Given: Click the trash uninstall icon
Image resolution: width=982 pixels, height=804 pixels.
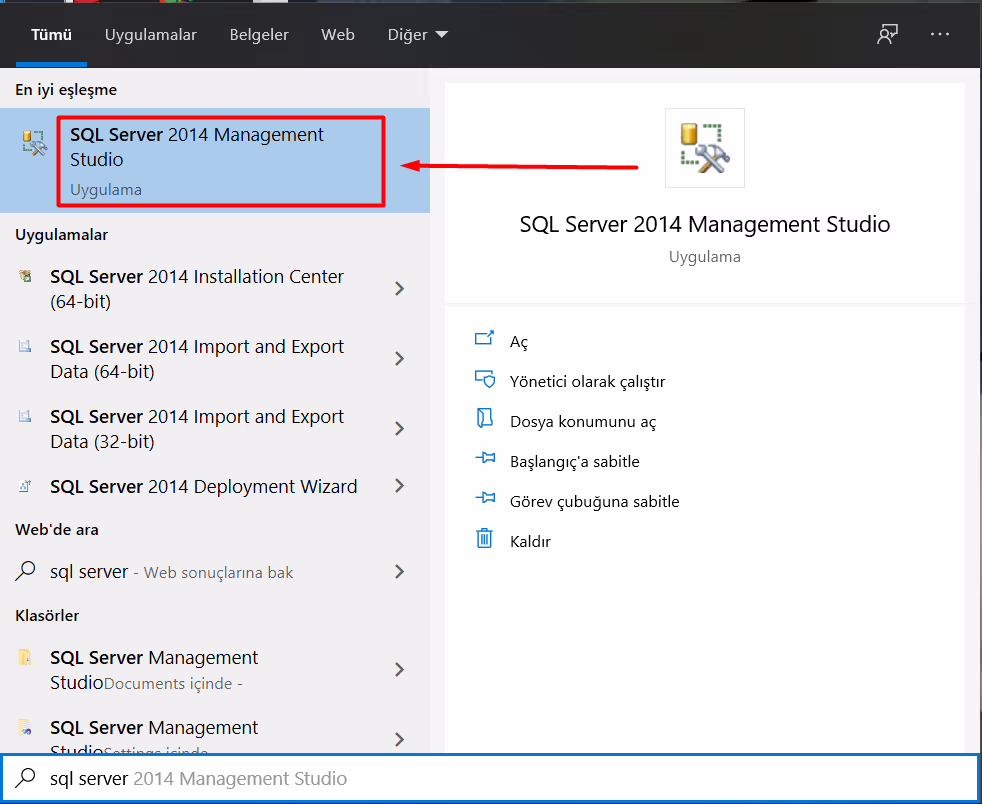Looking at the screenshot, I should pos(484,538).
